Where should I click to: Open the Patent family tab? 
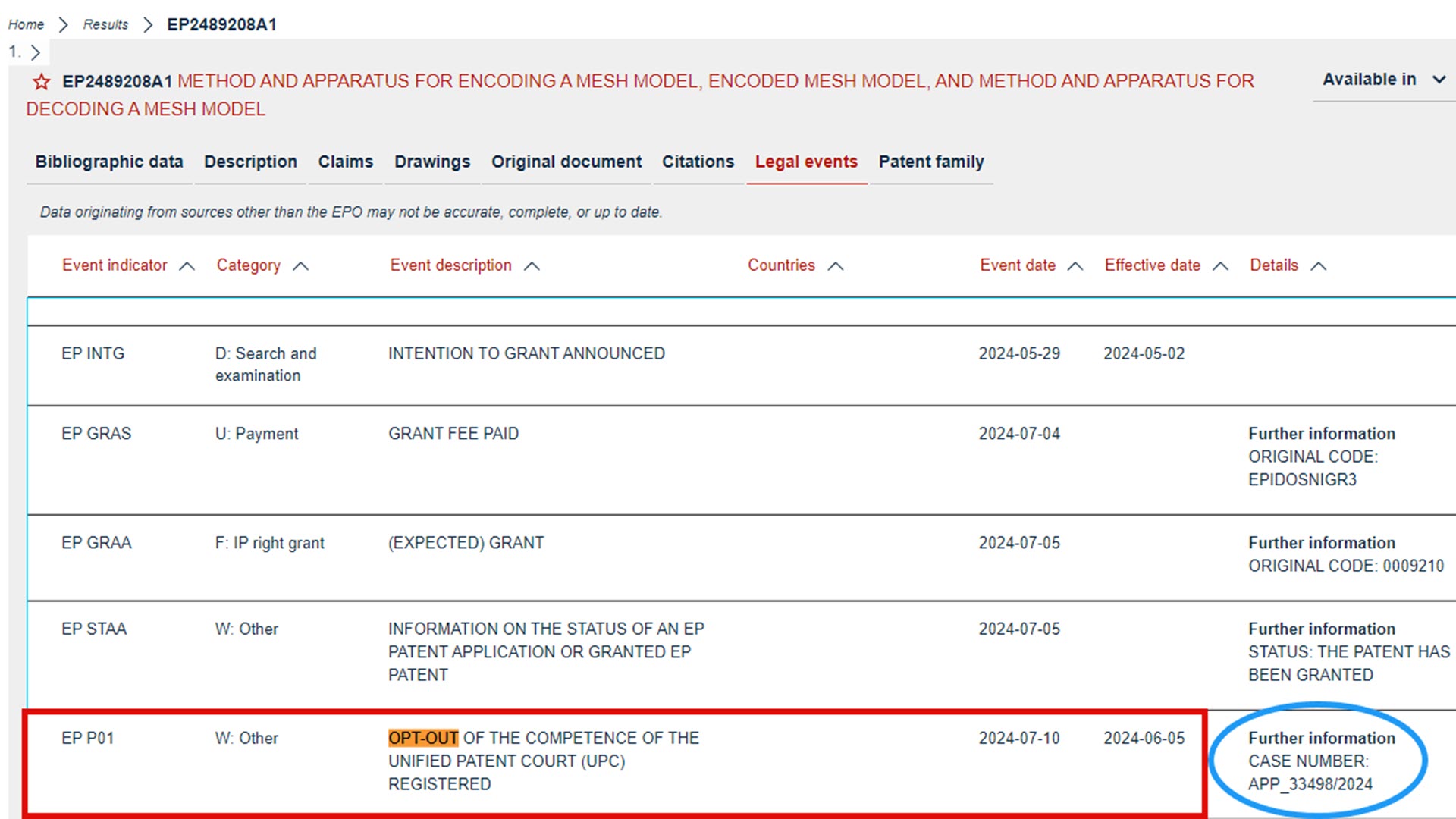930,162
